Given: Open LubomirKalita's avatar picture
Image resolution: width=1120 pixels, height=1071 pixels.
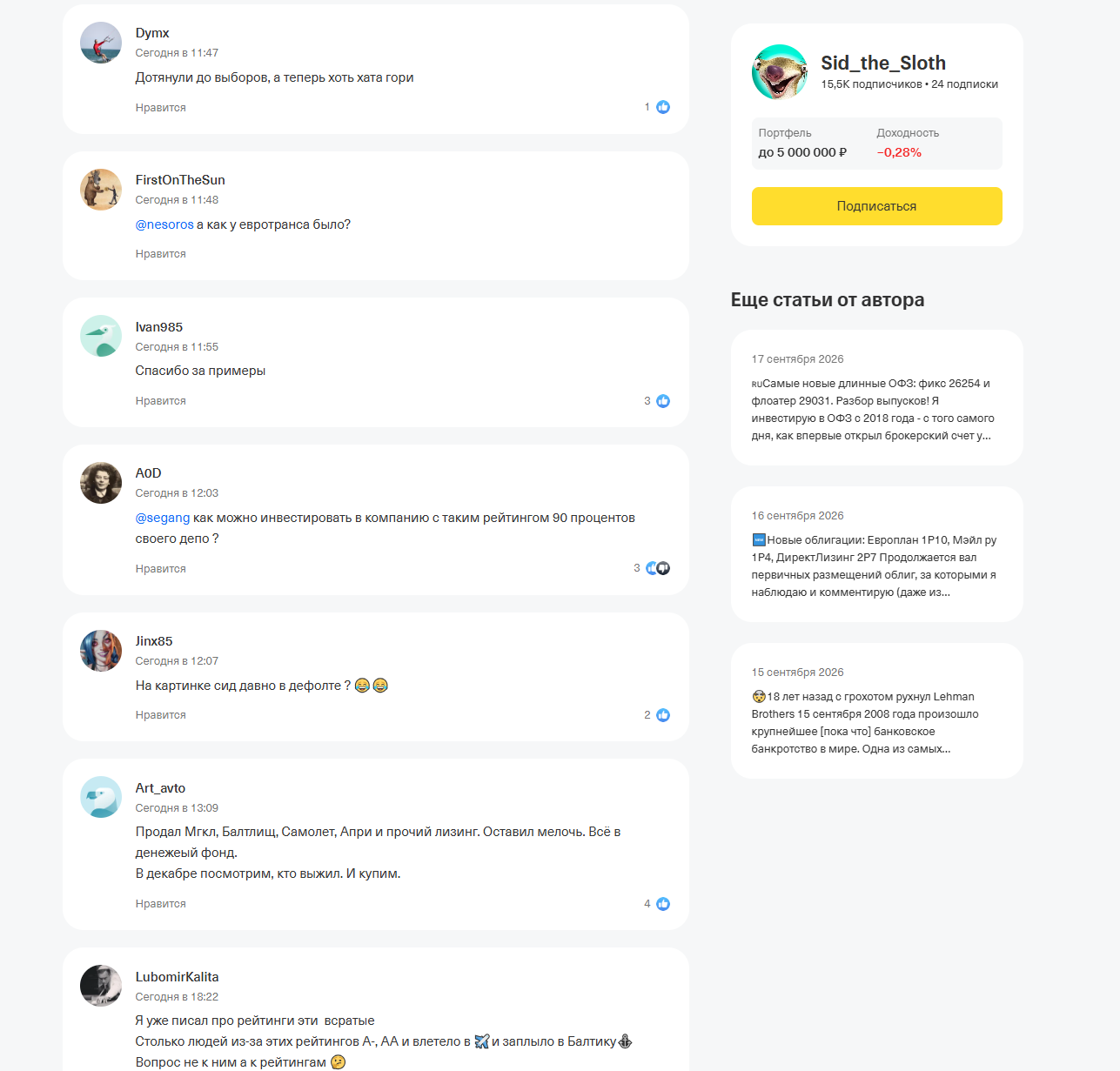Looking at the screenshot, I should 101,986.
